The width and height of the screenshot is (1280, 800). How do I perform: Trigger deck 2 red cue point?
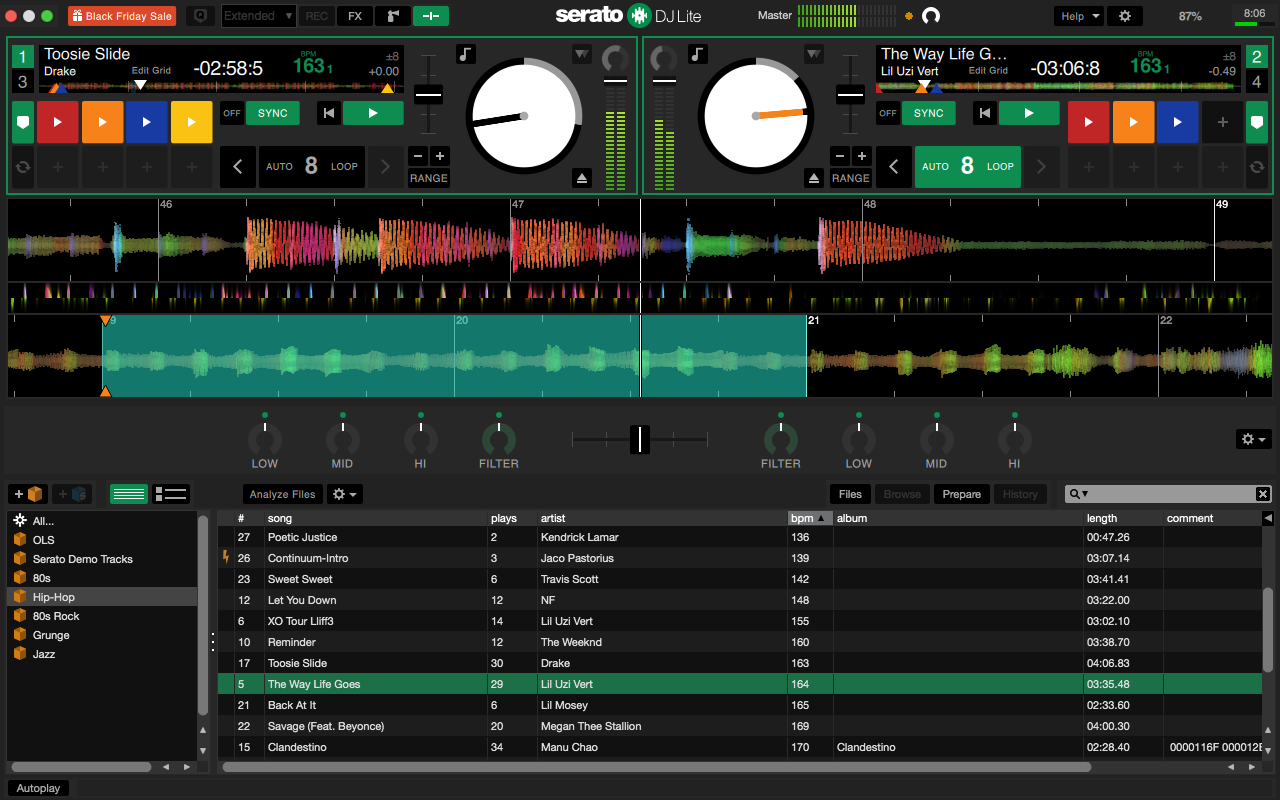click(1089, 122)
